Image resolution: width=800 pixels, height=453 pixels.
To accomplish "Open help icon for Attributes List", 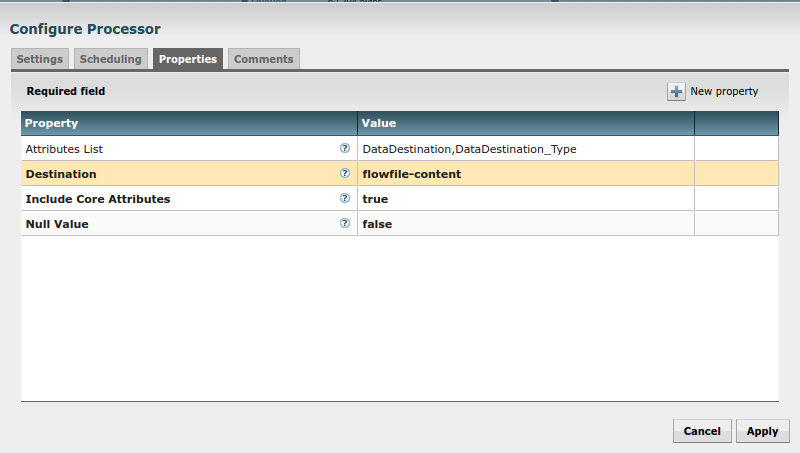I will click(x=345, y=148).
